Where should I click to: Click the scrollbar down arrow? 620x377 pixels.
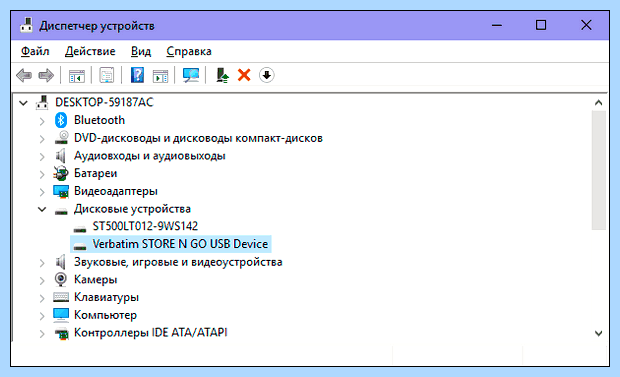click(599, 333)
